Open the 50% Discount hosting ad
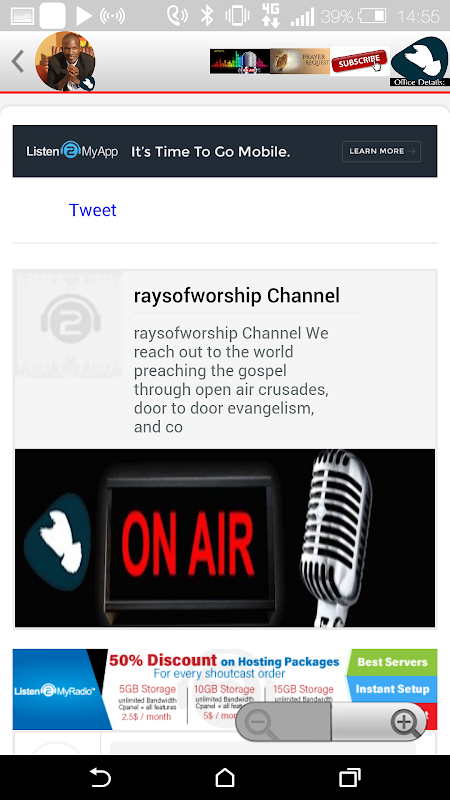 click(225, 689)
